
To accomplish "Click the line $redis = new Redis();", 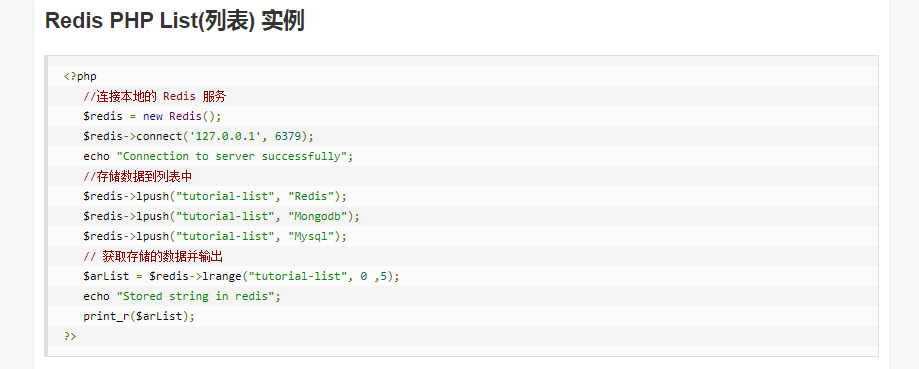I will click(x=152, y=116).
